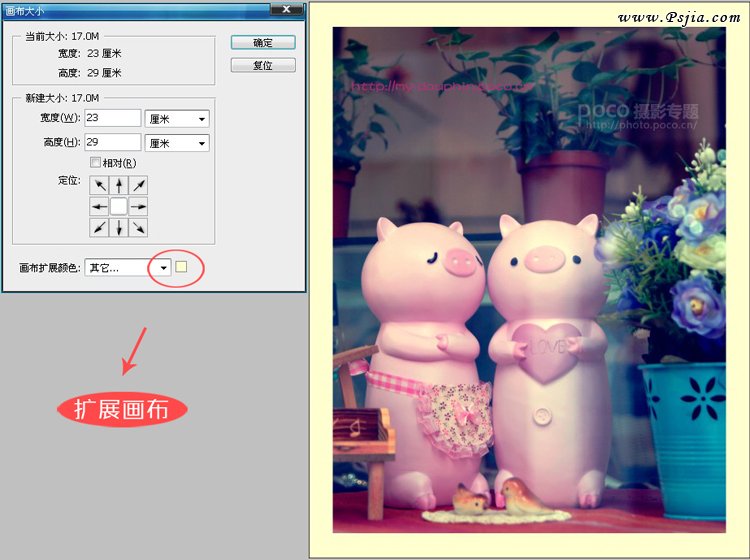
Task: Click the 新建大小: 17.0M label
Action: [x=62, y=98]
